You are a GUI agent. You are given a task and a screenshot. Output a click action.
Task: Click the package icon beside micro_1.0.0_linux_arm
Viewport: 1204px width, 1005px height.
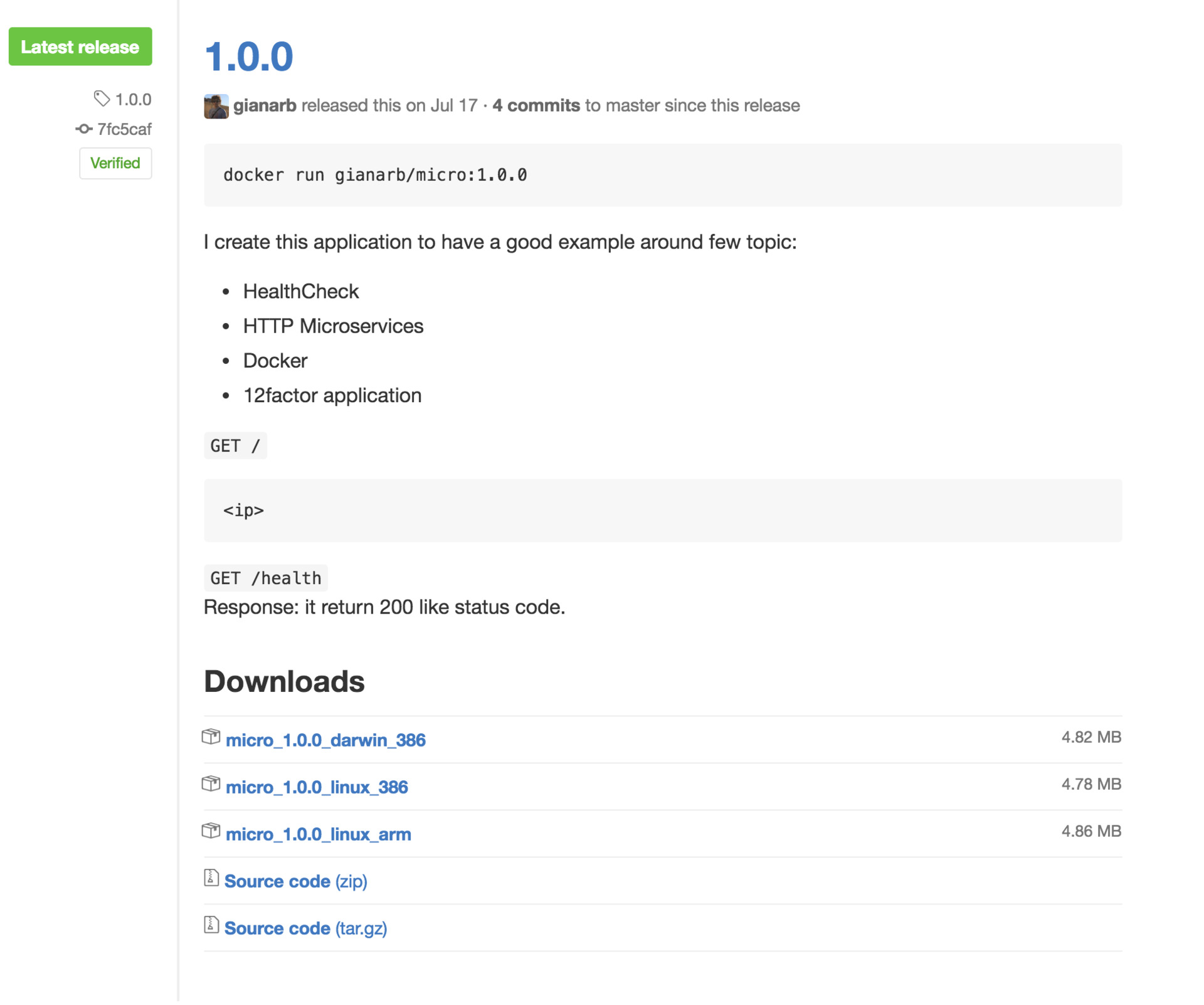click(211, 831)
